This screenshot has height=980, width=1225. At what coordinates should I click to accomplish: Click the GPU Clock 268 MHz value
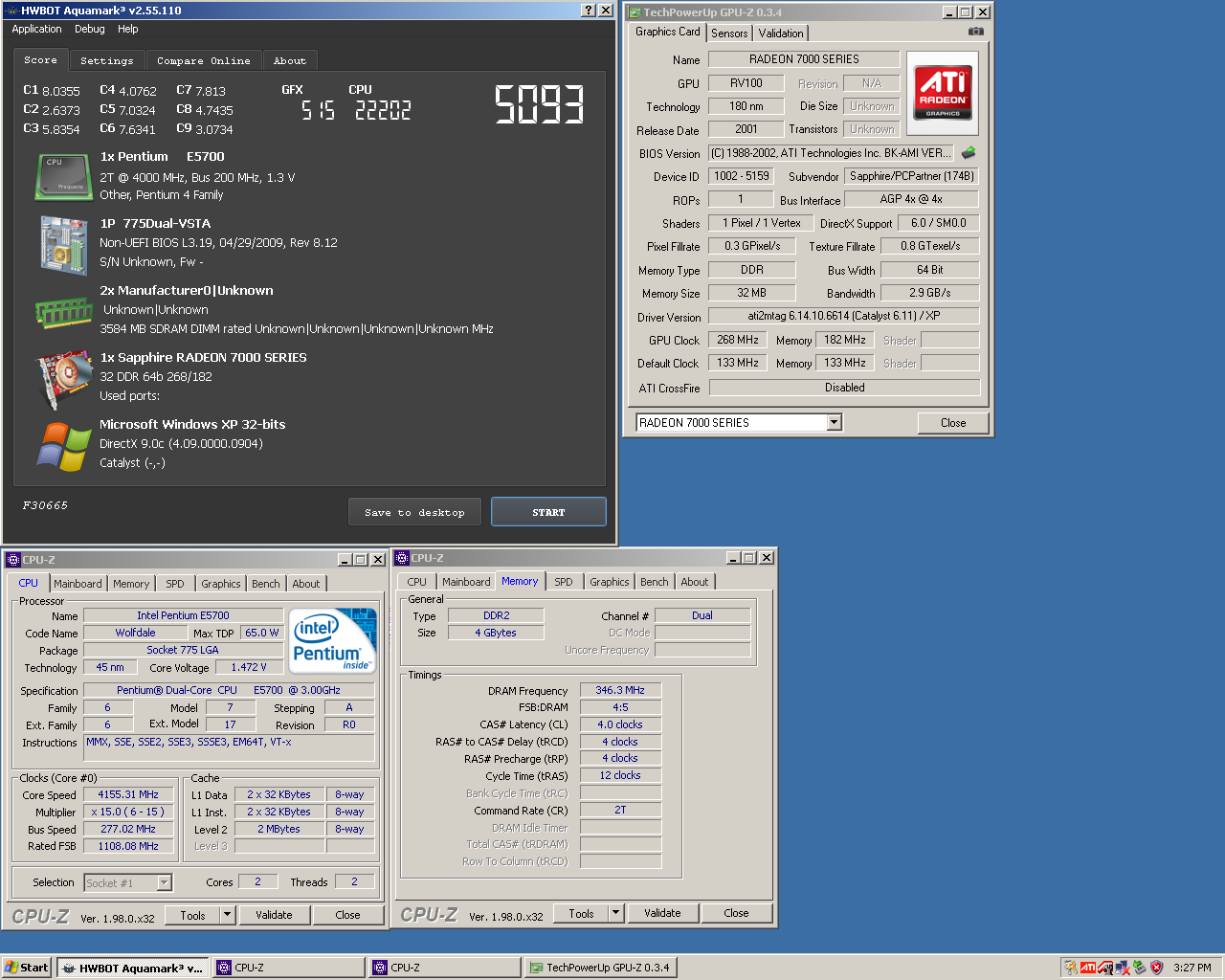point(738,340)
